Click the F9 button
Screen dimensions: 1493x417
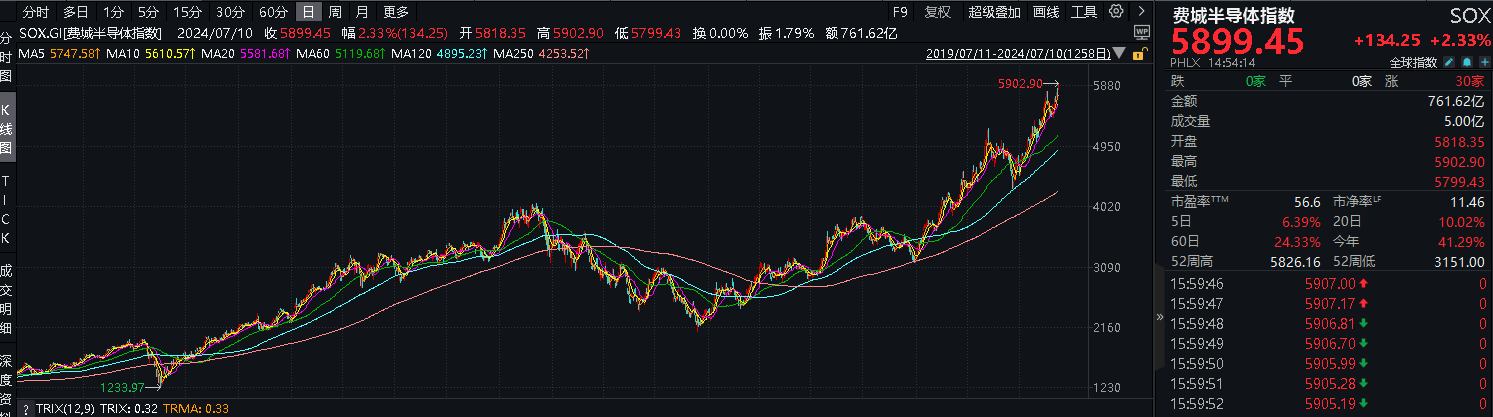click(899, 12)
